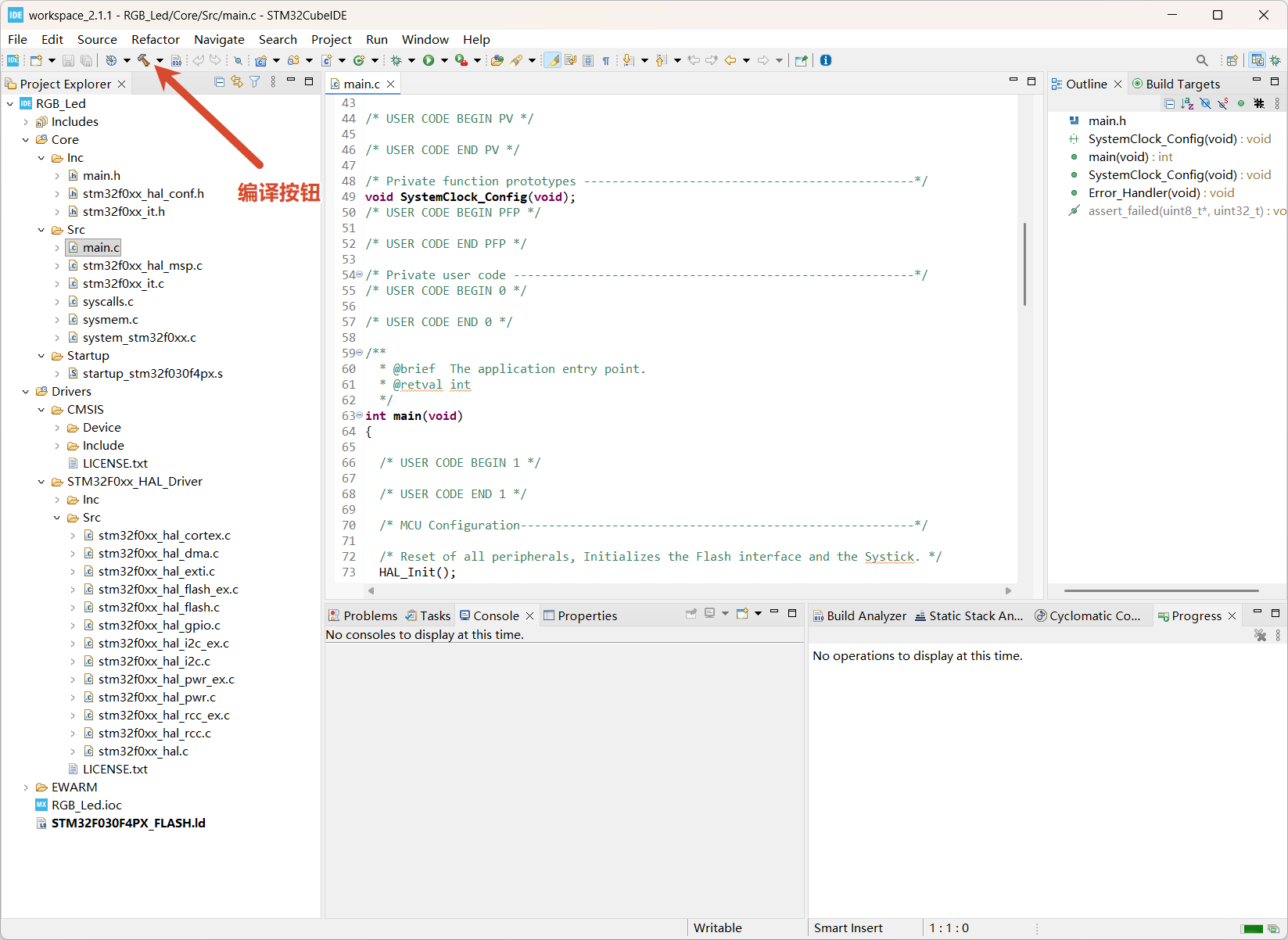
Task: Switch to the Tasks tab
Action: (428, 615)
